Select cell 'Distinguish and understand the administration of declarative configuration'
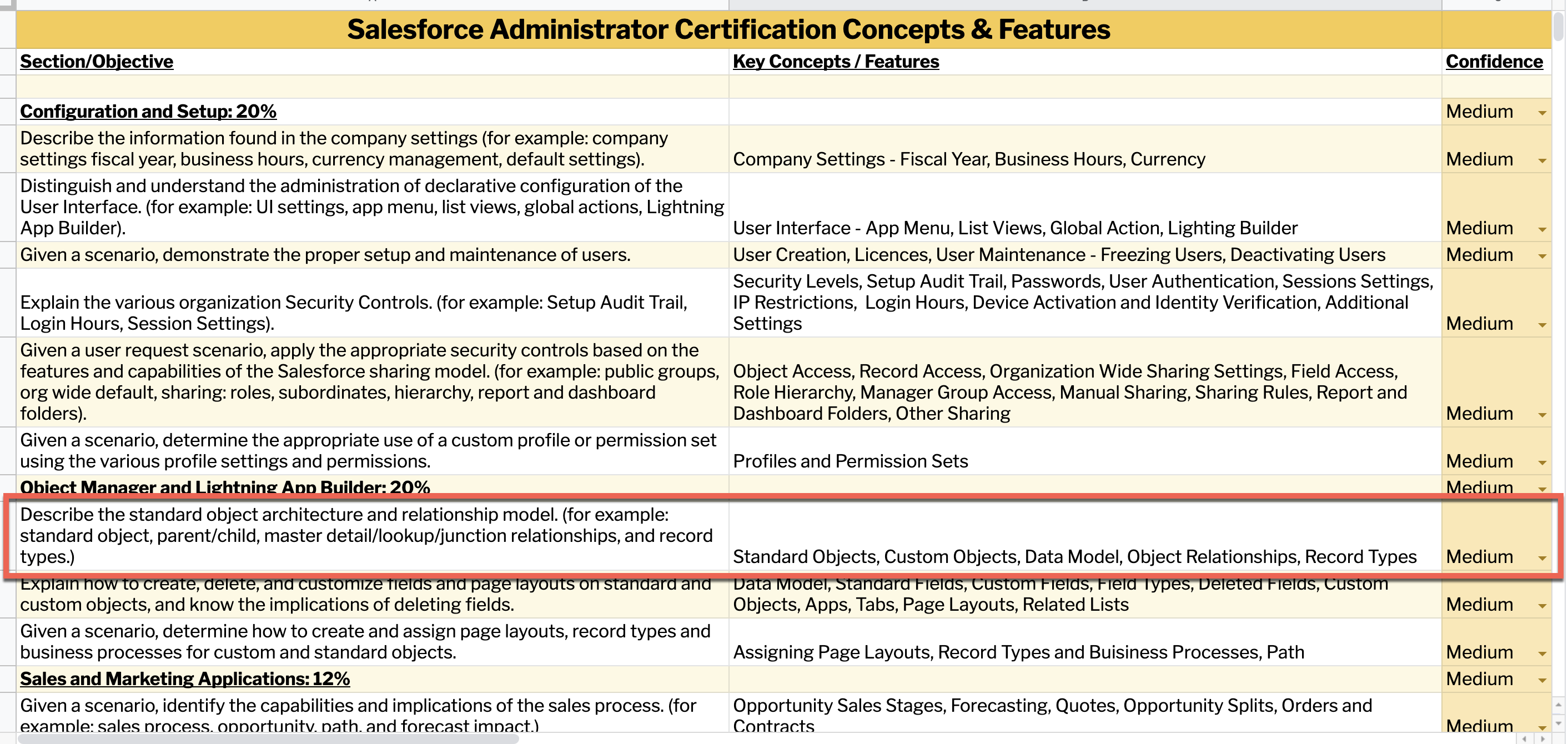The width and height of the screenshot is (1568, 744). [373, 208]
